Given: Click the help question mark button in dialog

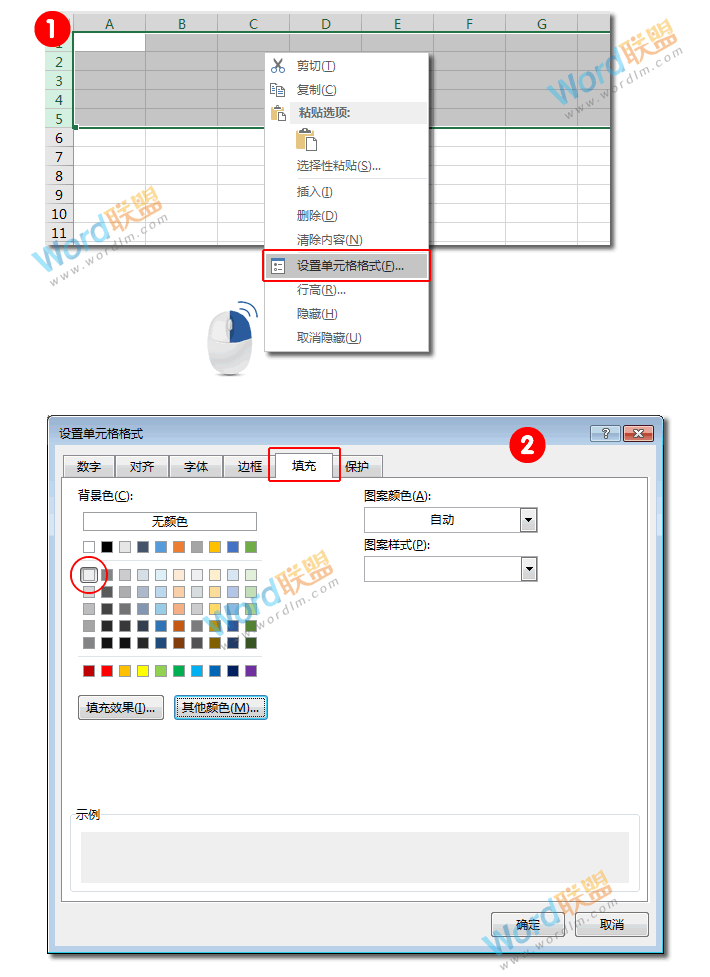Looking at the screenshot, I should (x=604, y=434).
